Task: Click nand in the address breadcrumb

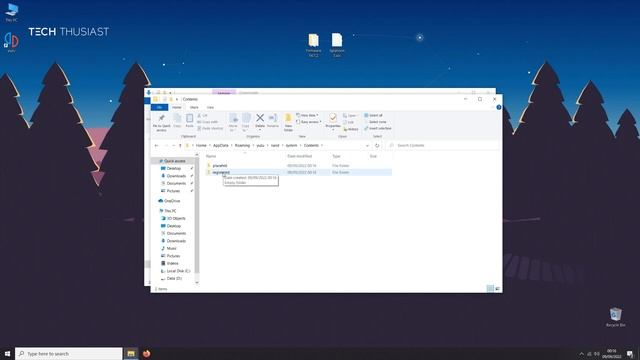Action: click(275, 146)
